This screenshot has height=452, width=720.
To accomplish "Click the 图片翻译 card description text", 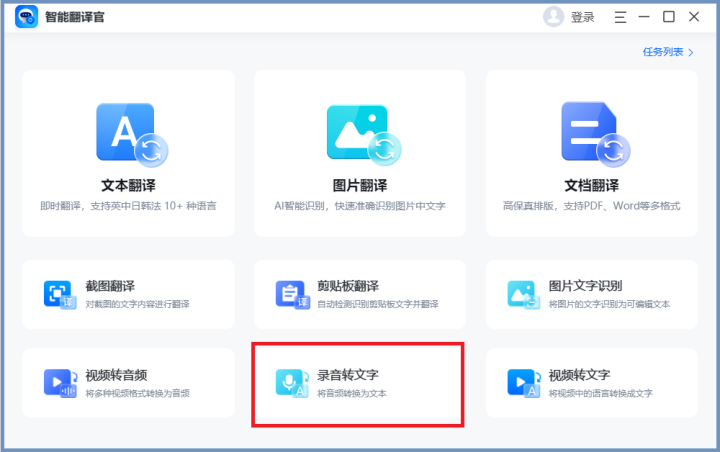I will 360,206.
